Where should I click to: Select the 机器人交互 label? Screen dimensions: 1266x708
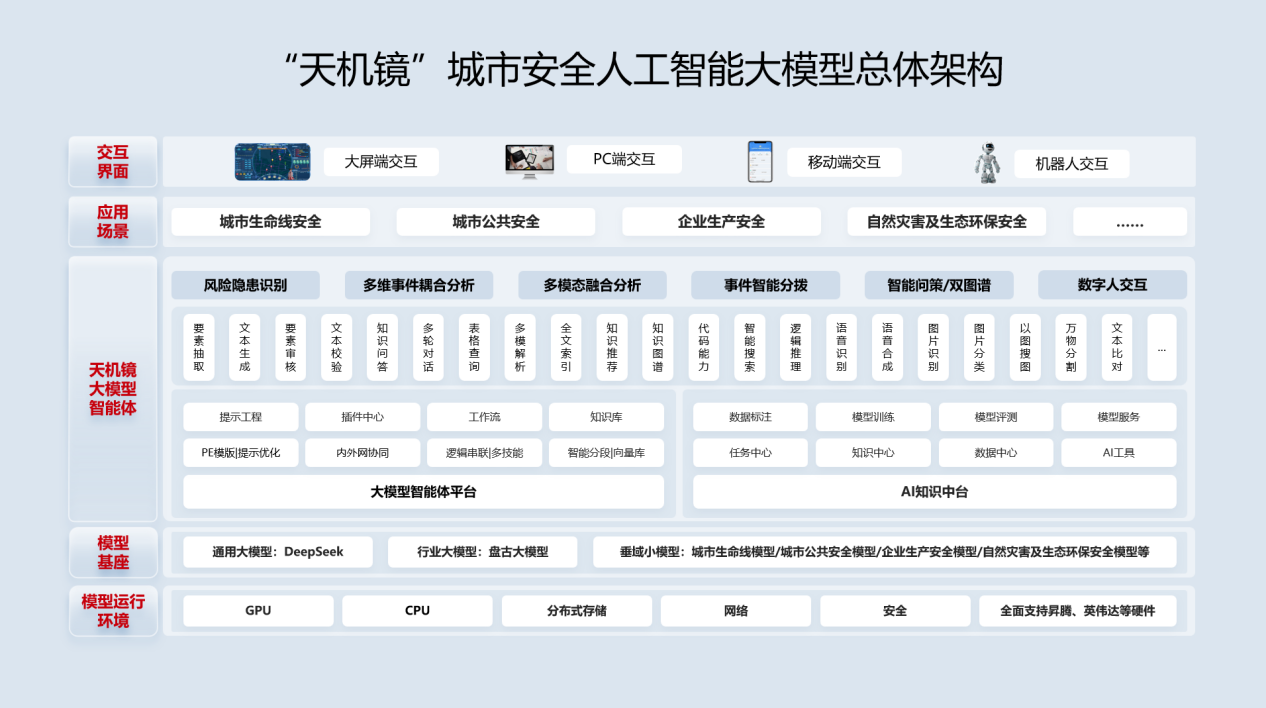(x=1071, y=164)
